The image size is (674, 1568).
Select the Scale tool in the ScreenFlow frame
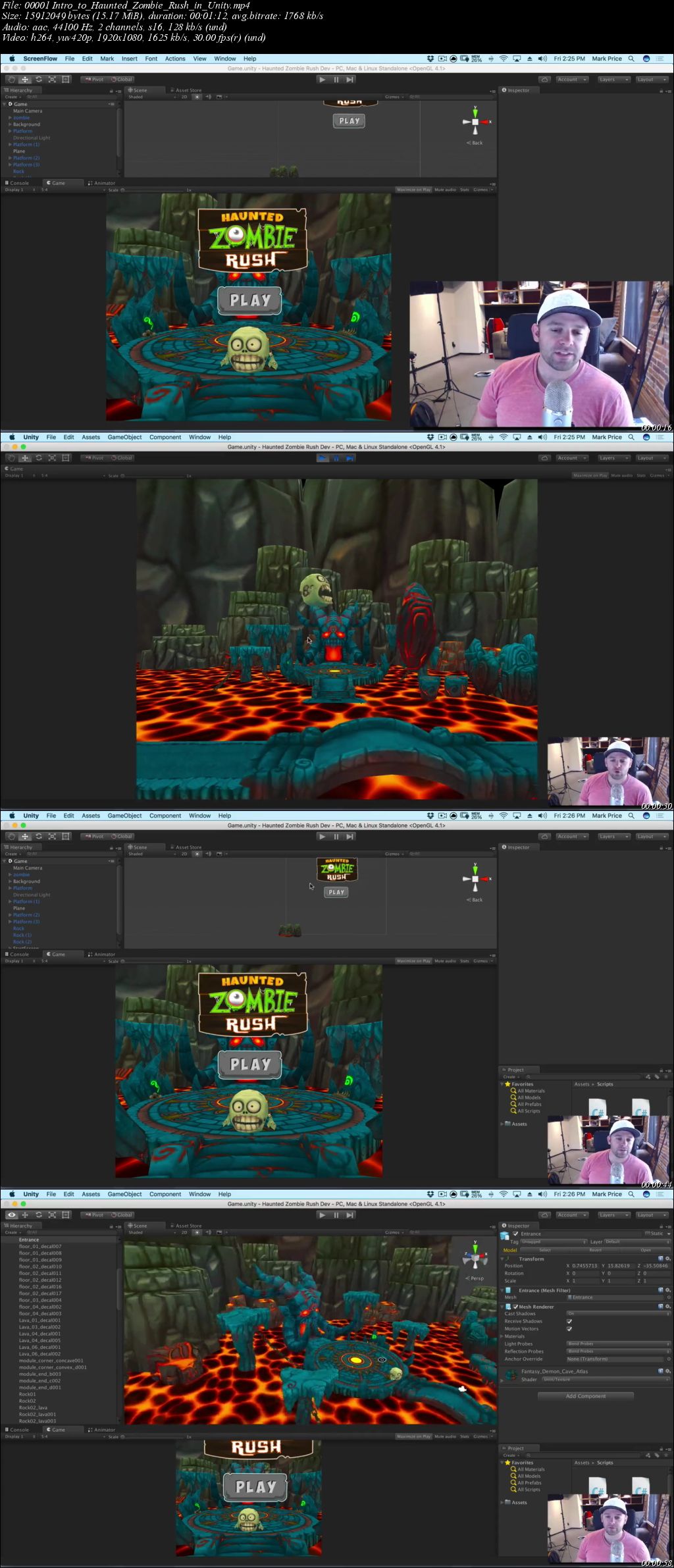tap(52, 80)
